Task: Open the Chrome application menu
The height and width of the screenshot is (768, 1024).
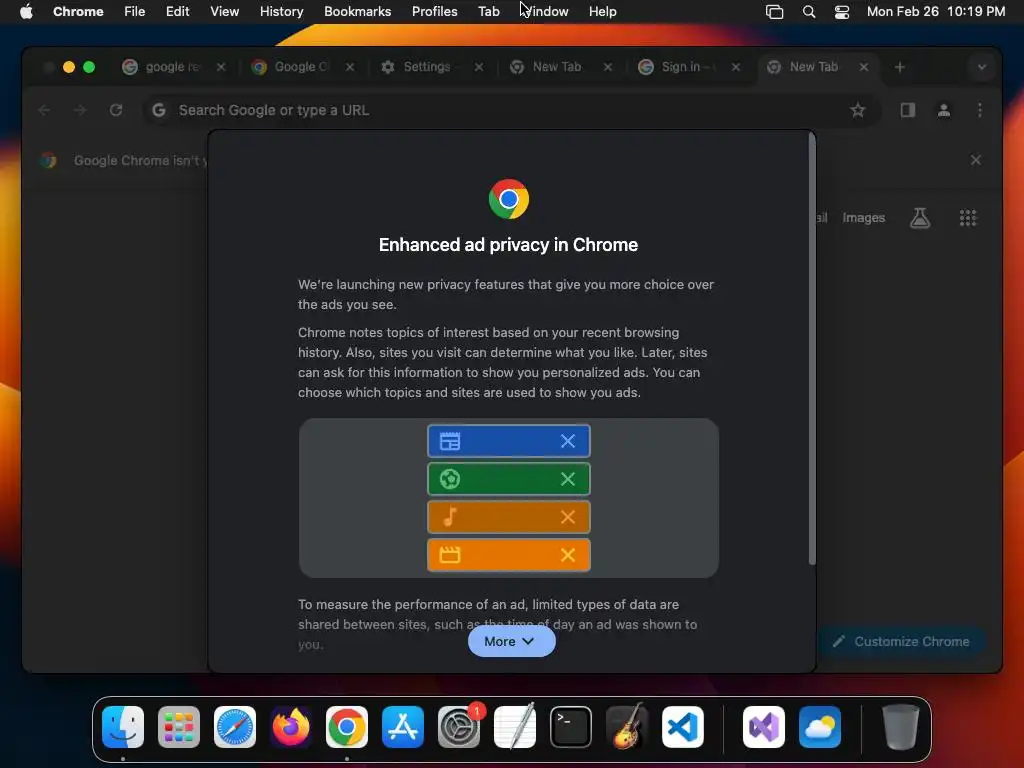Action: 78,11
